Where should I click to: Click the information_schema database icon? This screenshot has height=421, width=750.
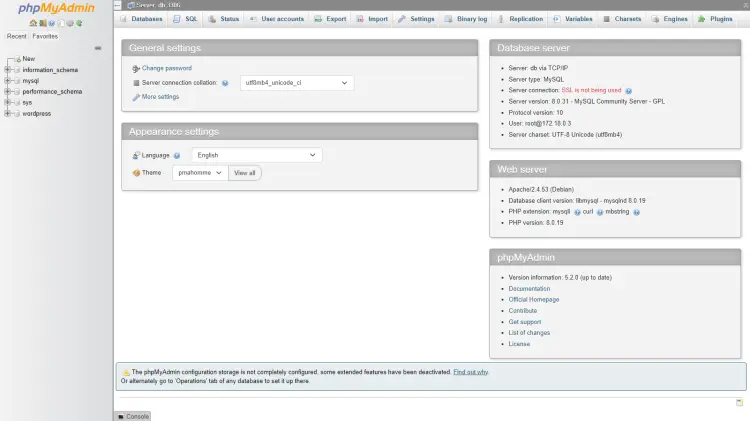coord(17,70)
